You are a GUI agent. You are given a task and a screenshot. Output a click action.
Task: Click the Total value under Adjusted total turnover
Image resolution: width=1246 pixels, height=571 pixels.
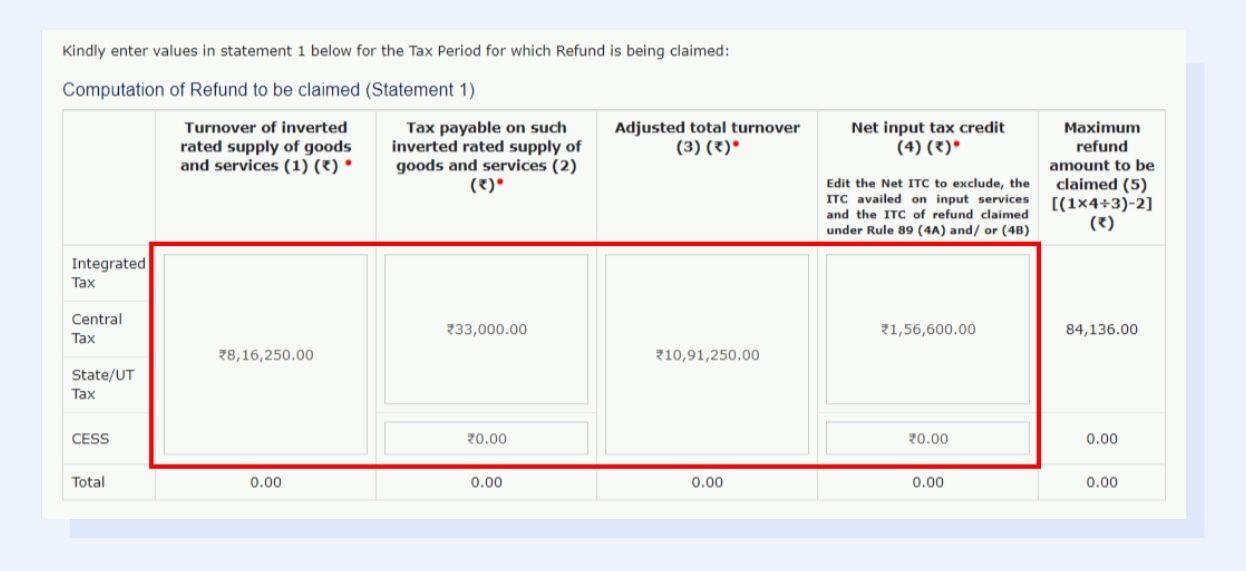pos(706,482)
